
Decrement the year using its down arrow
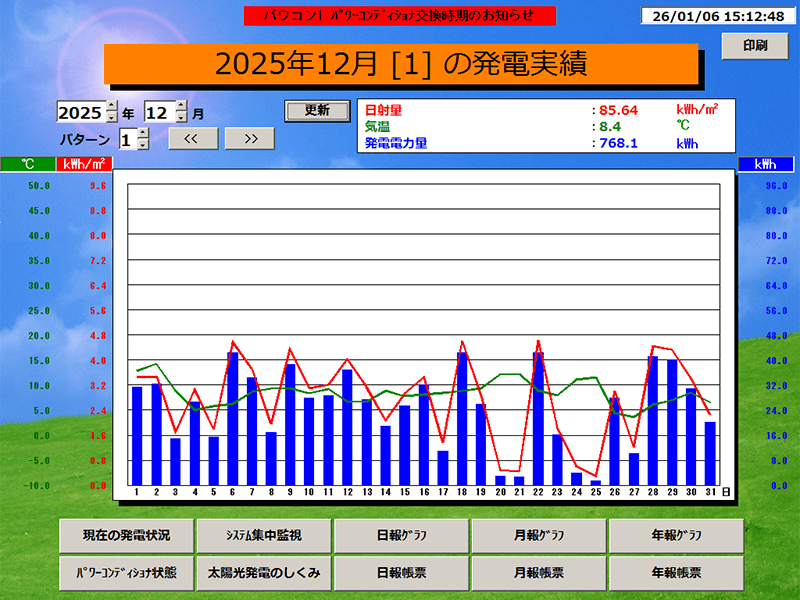point(111,116)
